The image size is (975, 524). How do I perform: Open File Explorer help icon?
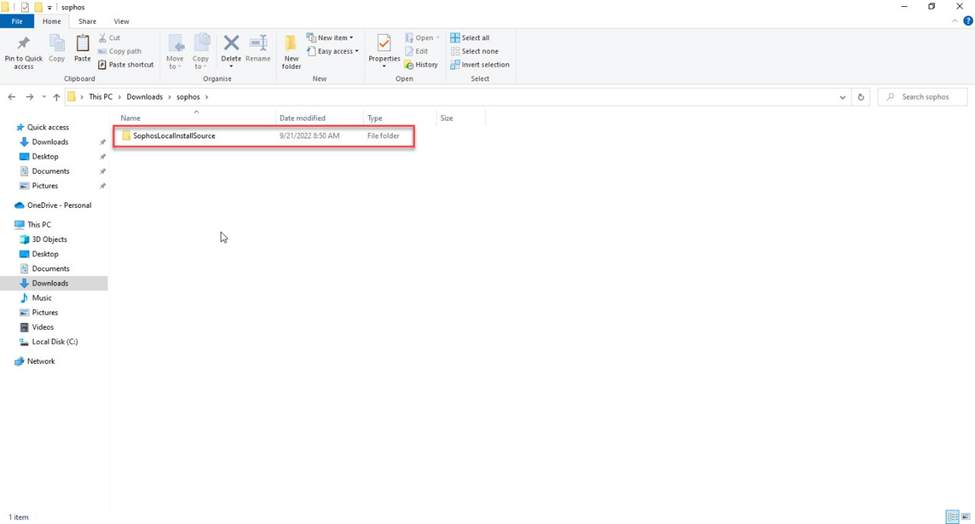968,21
